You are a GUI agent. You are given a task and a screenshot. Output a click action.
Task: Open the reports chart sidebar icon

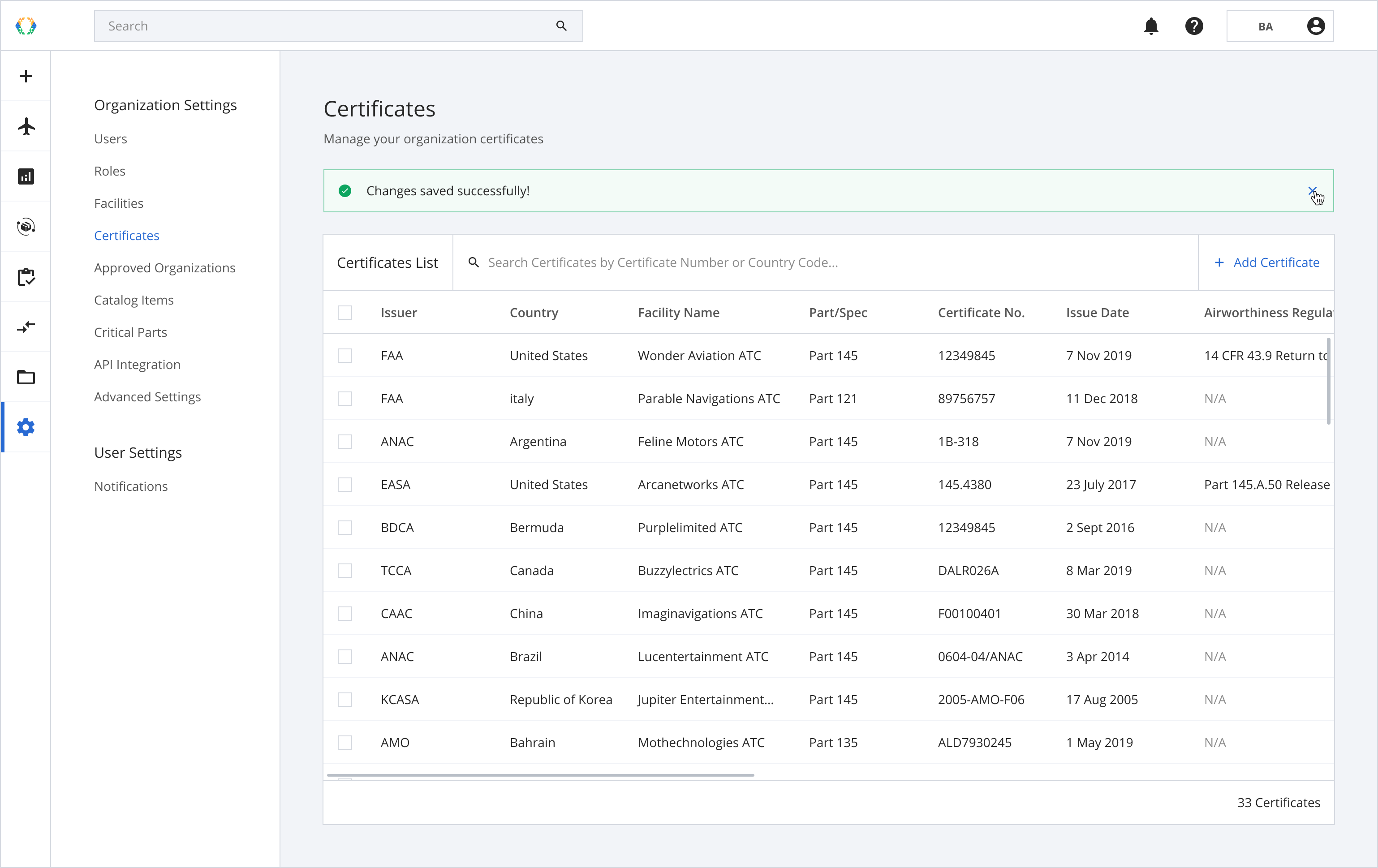click(x=26, y=176)
